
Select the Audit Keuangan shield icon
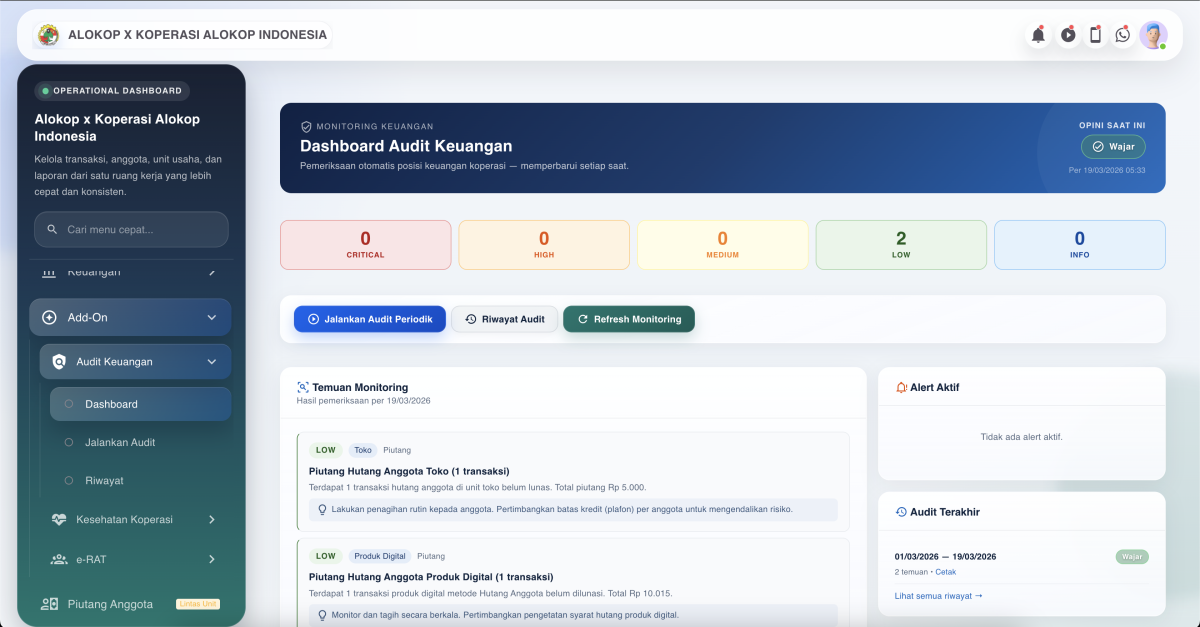[59, 361]
